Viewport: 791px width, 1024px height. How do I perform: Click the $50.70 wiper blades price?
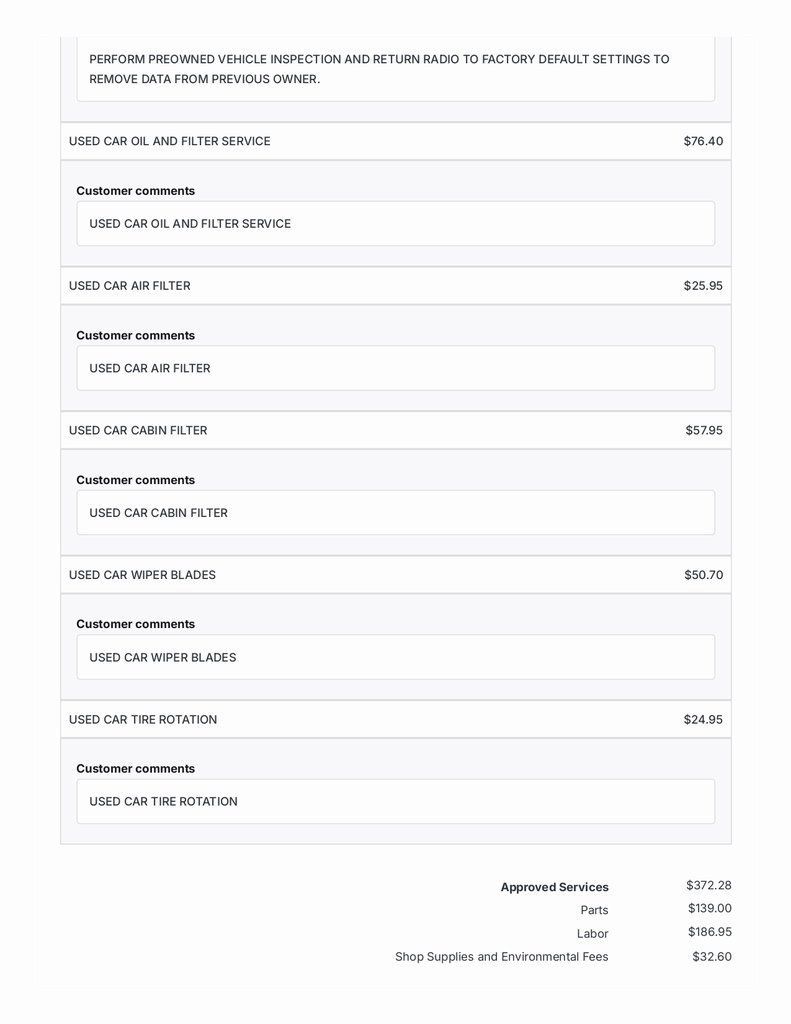(703, 575)
